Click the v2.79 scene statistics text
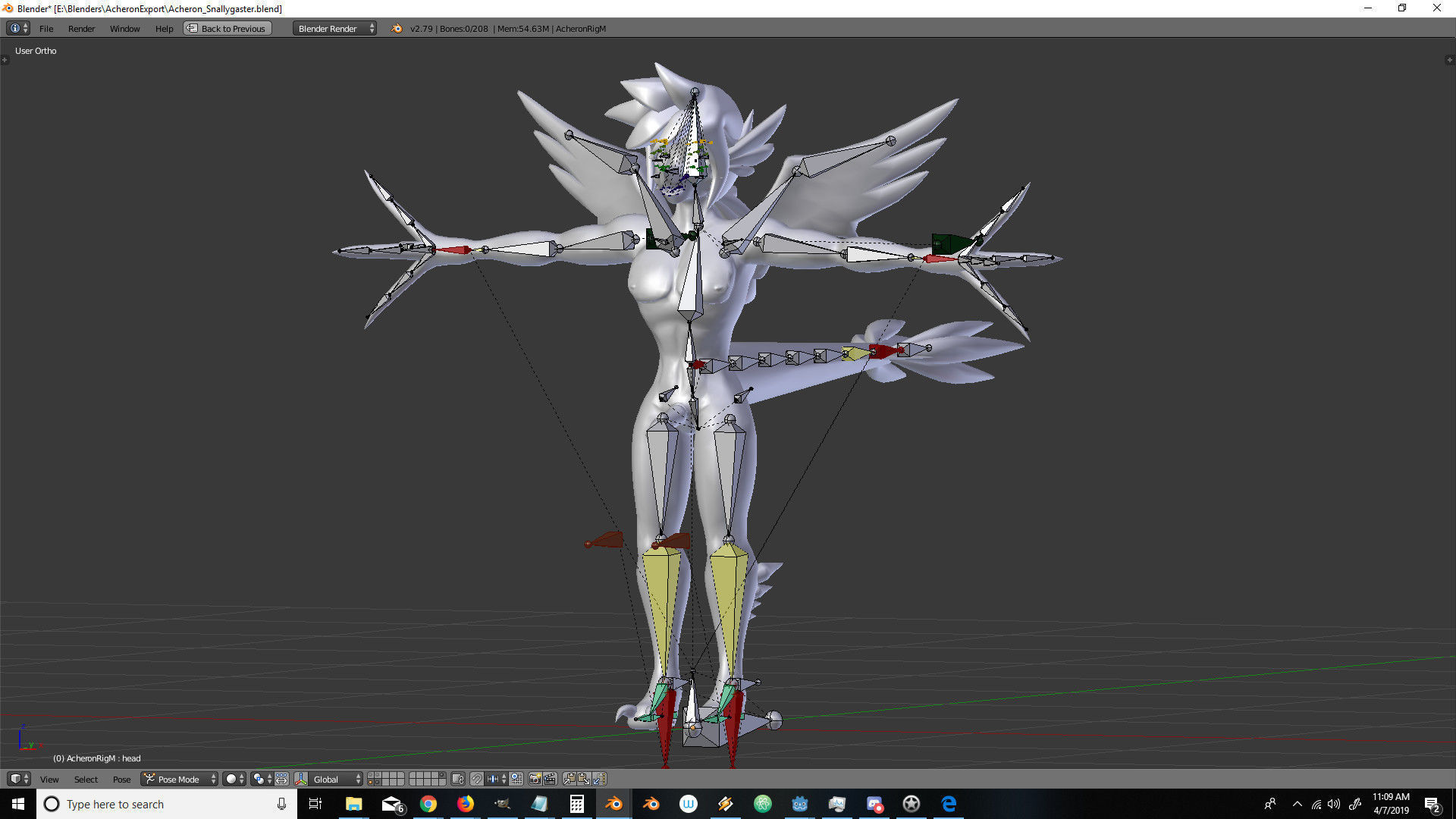 (508, 29)
